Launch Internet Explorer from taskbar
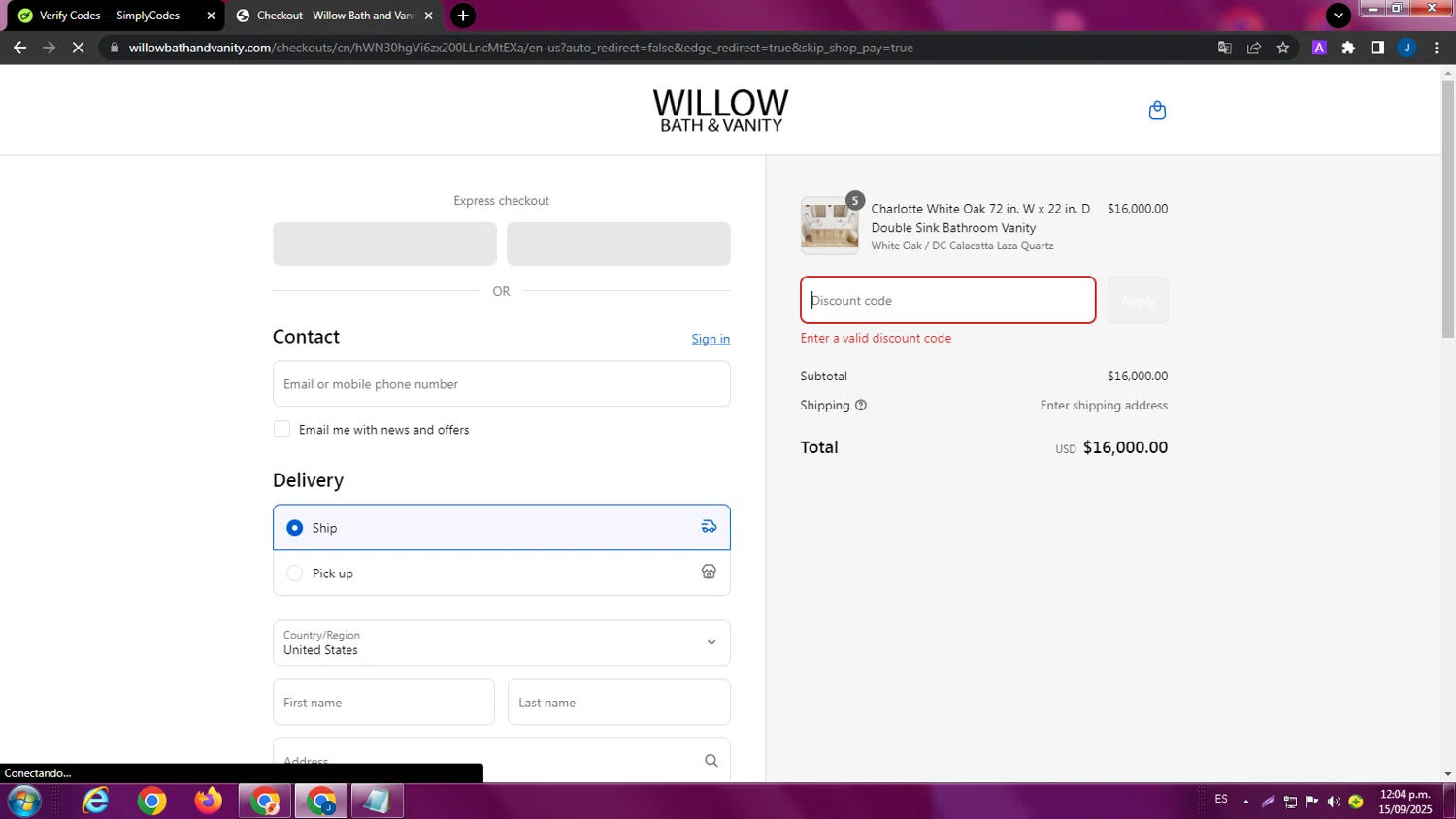The width and height of the screenshot is (1456, 819). (95, 802)
